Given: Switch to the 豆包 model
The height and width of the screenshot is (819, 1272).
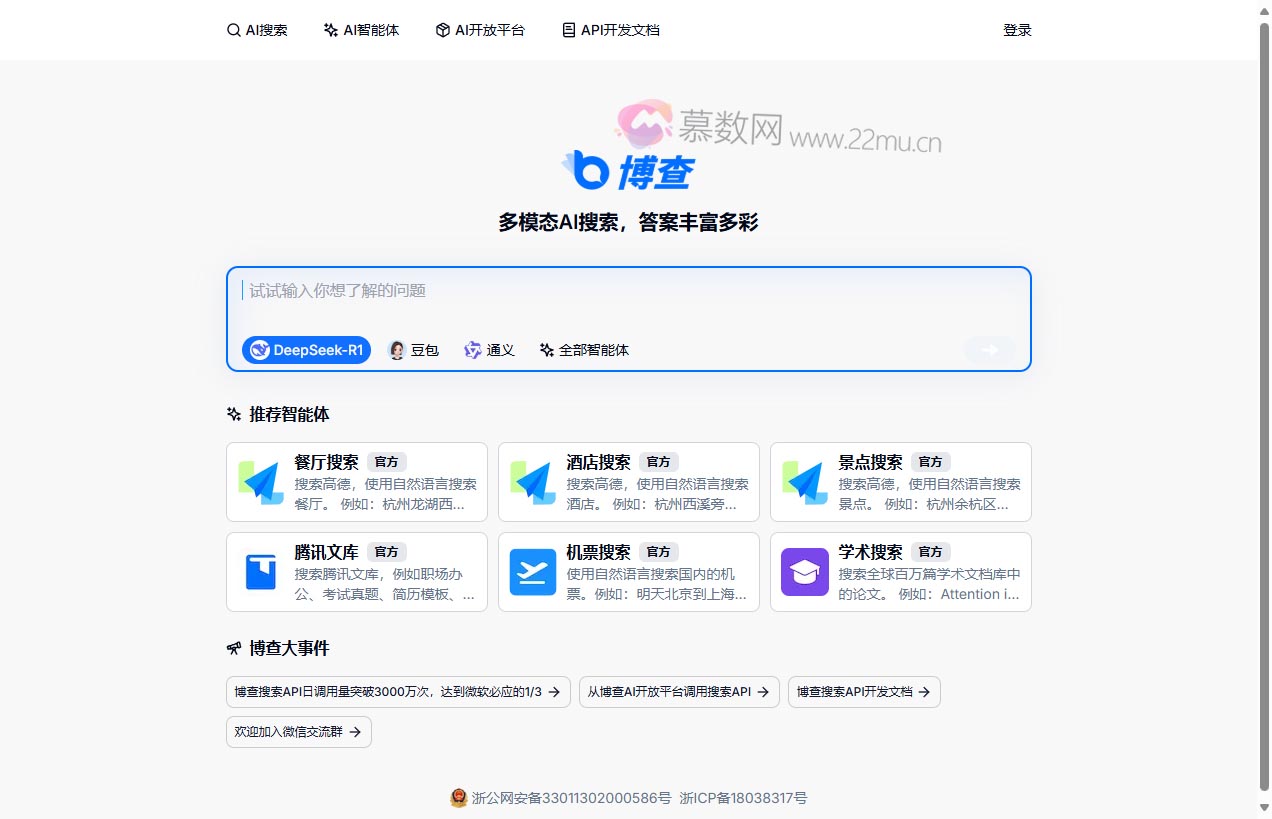Looking at the screenshot, I should pos(412,350).
